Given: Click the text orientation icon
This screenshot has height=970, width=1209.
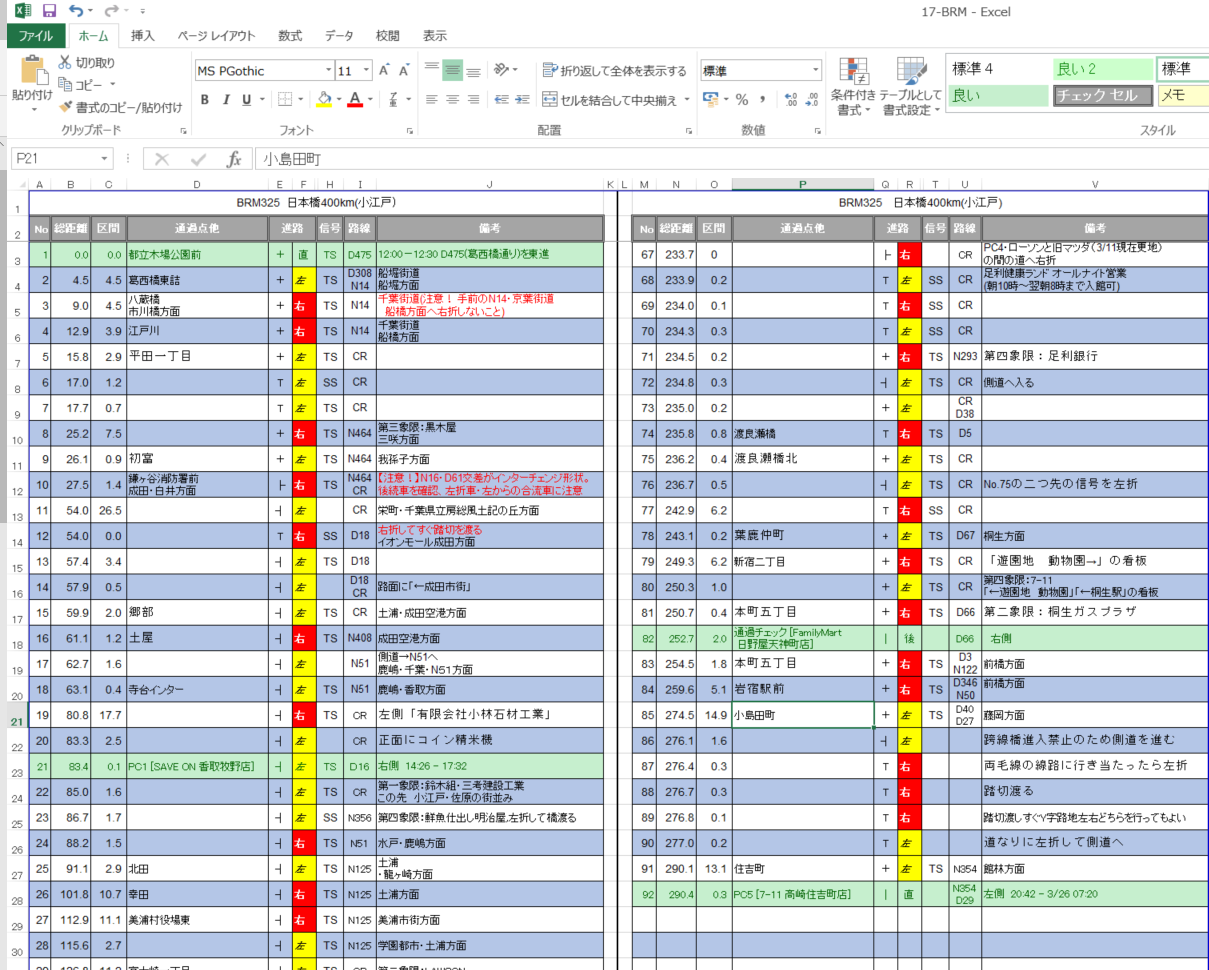Looking at the screenshot, I should pyautogui.click(x=502, y=71).
